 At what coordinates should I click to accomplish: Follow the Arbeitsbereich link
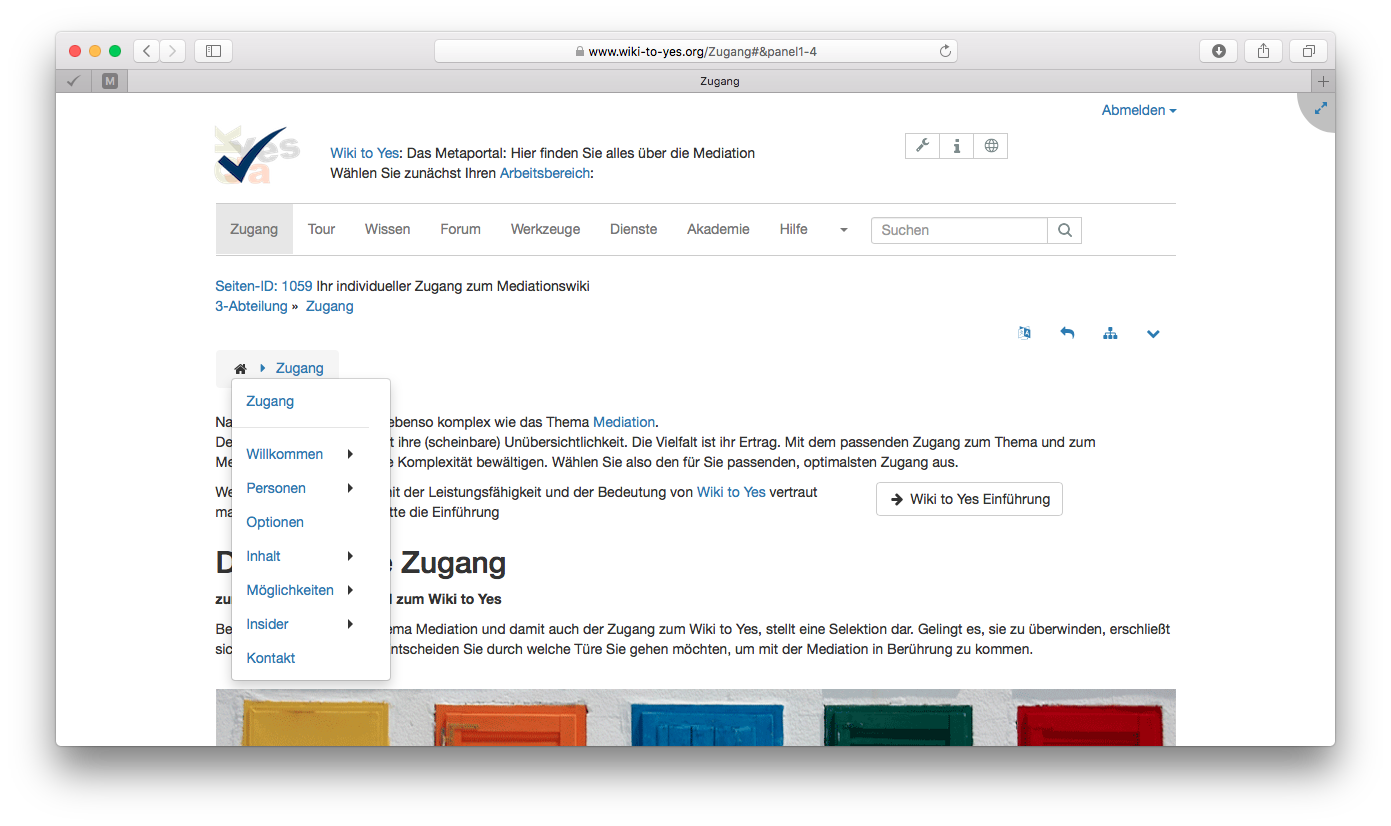(x=545, y=173)
